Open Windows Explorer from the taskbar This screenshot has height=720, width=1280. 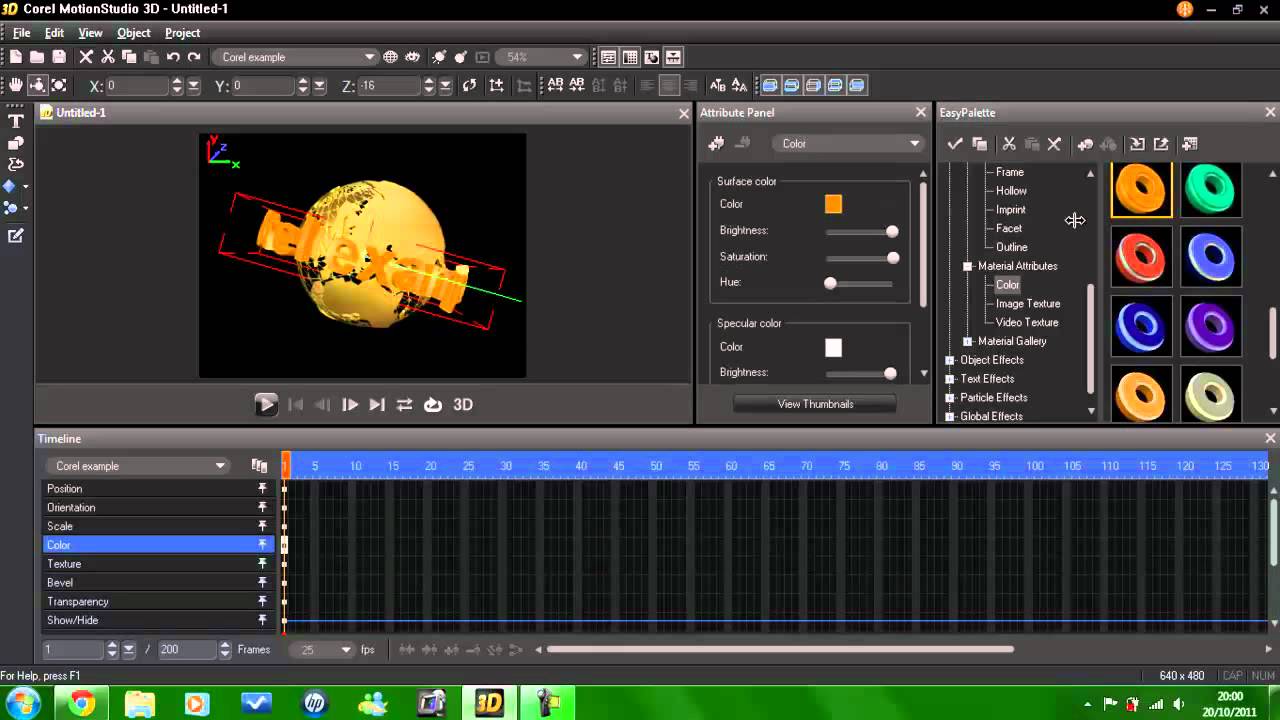[140, 704]
